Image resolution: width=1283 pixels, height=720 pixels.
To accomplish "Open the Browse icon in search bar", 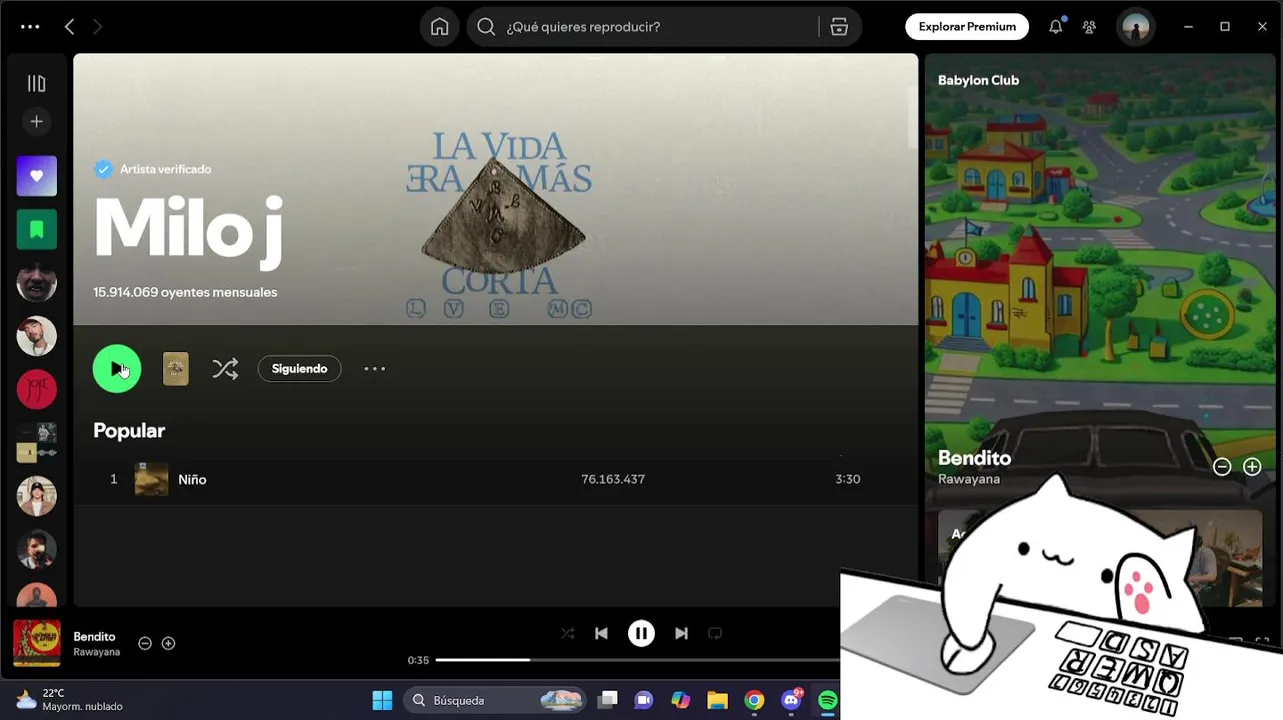I will [839, 27].
